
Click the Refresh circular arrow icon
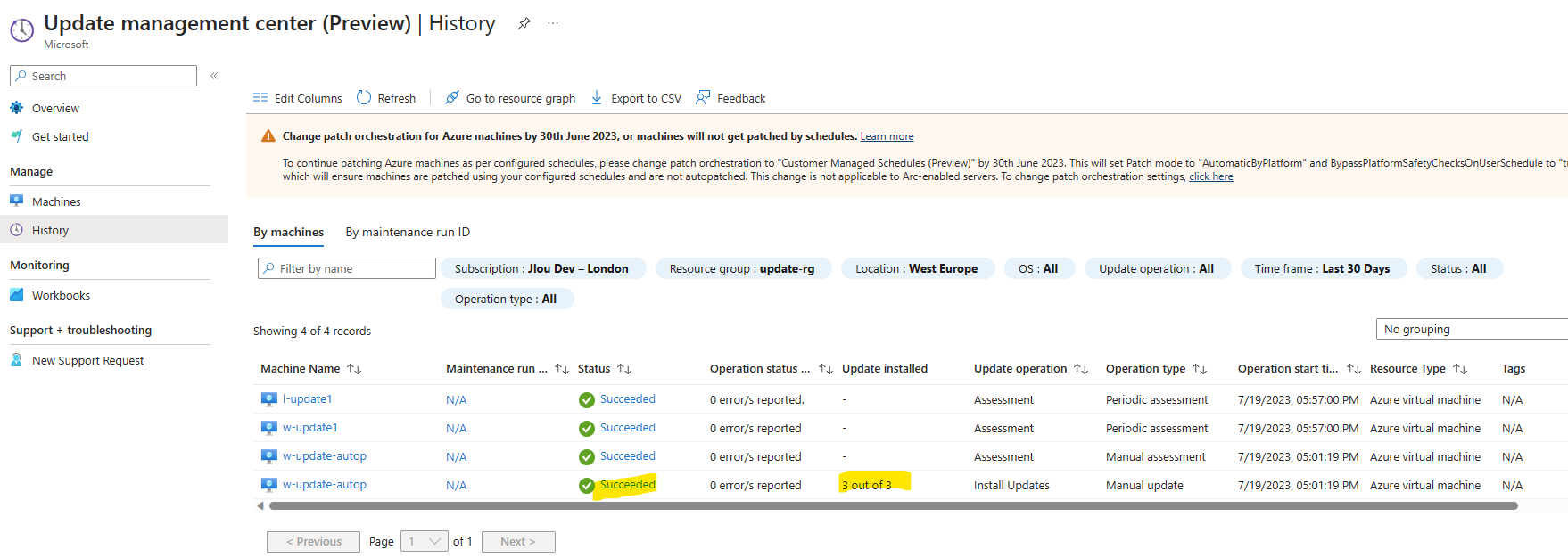[364, 97]
